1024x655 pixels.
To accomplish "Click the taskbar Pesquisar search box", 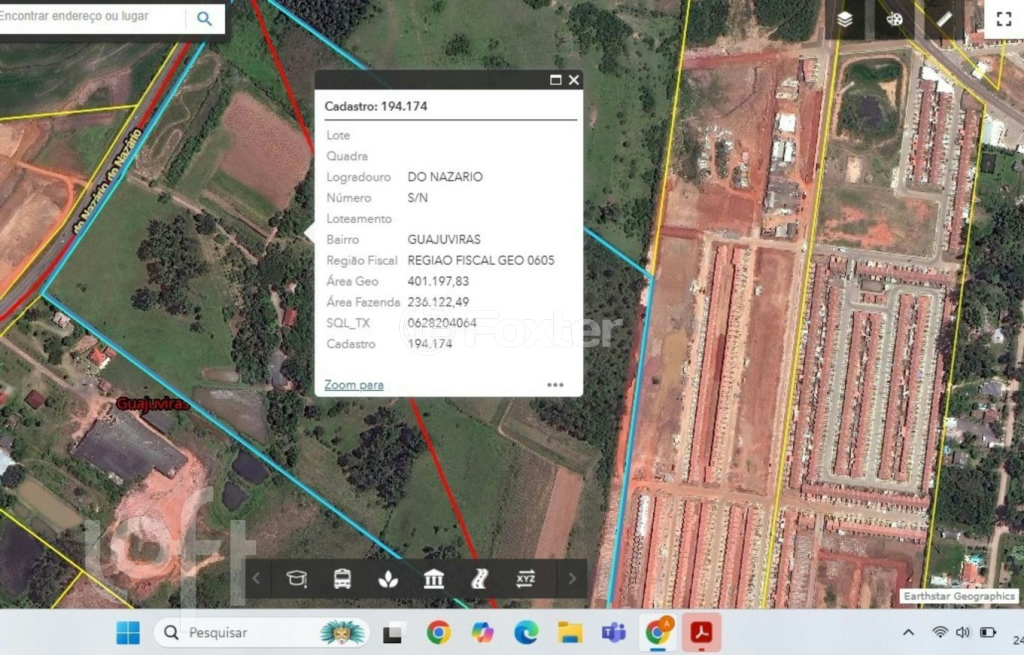I will (x=261, y=632).
